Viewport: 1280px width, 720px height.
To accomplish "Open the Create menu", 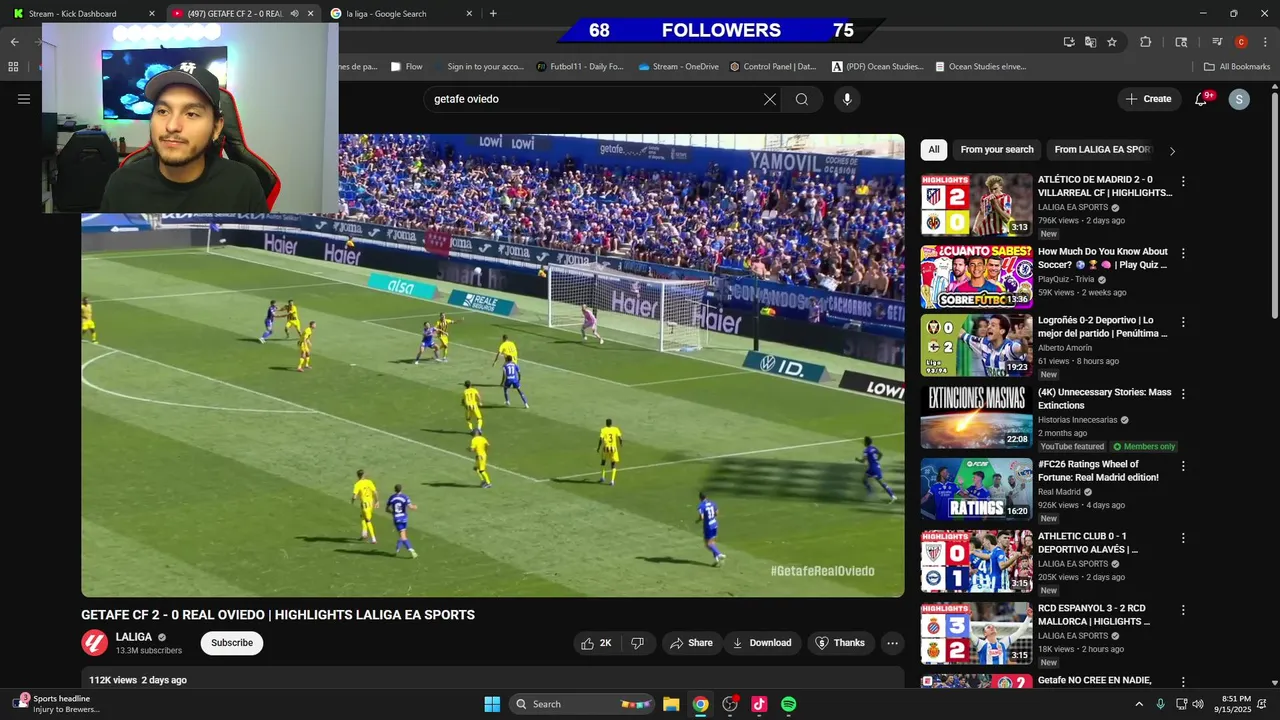I will (x=1148, y=99).
